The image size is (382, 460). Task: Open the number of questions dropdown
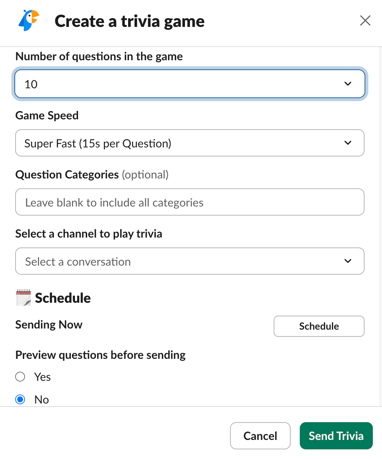pos(190,84)
